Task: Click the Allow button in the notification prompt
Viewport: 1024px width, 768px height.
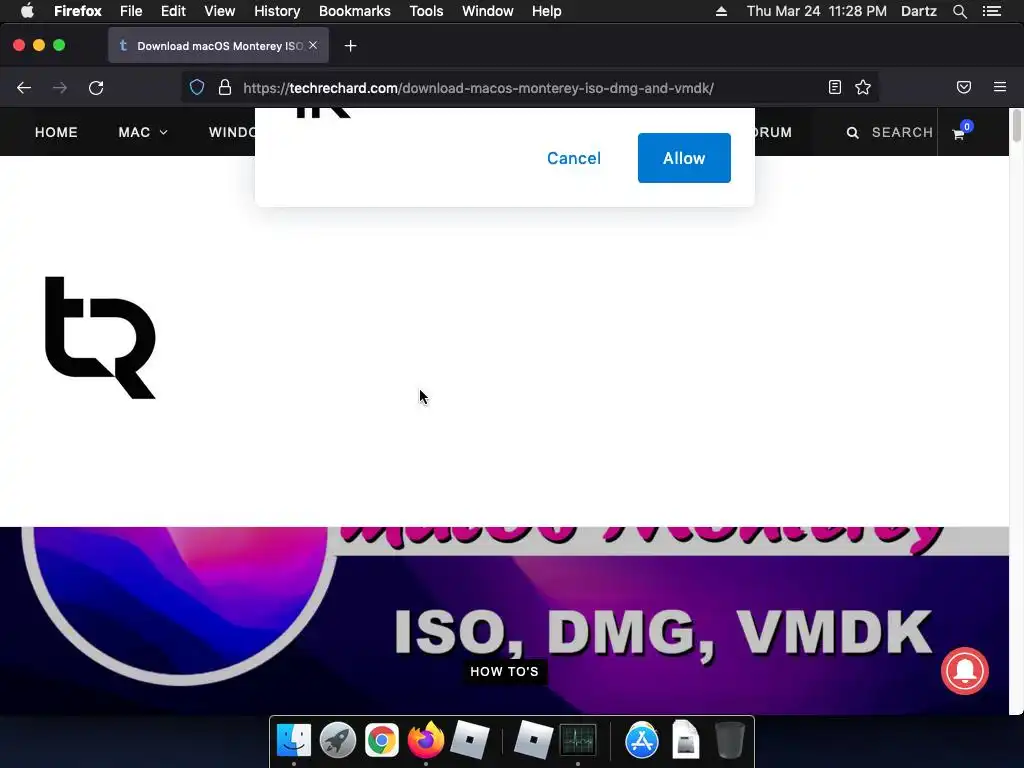Action: click(684, 158)
